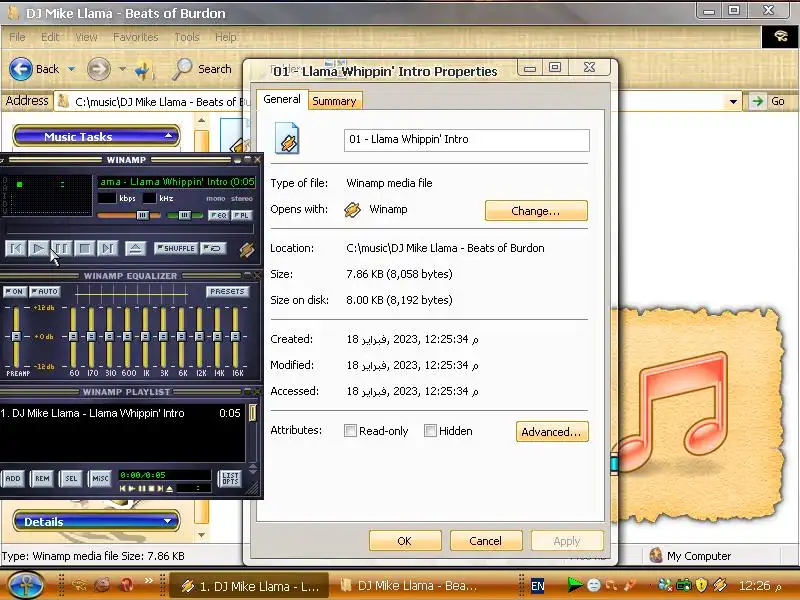Switch to the Summary tab
The height and width of the screenshot is (600, 800).
334,101
